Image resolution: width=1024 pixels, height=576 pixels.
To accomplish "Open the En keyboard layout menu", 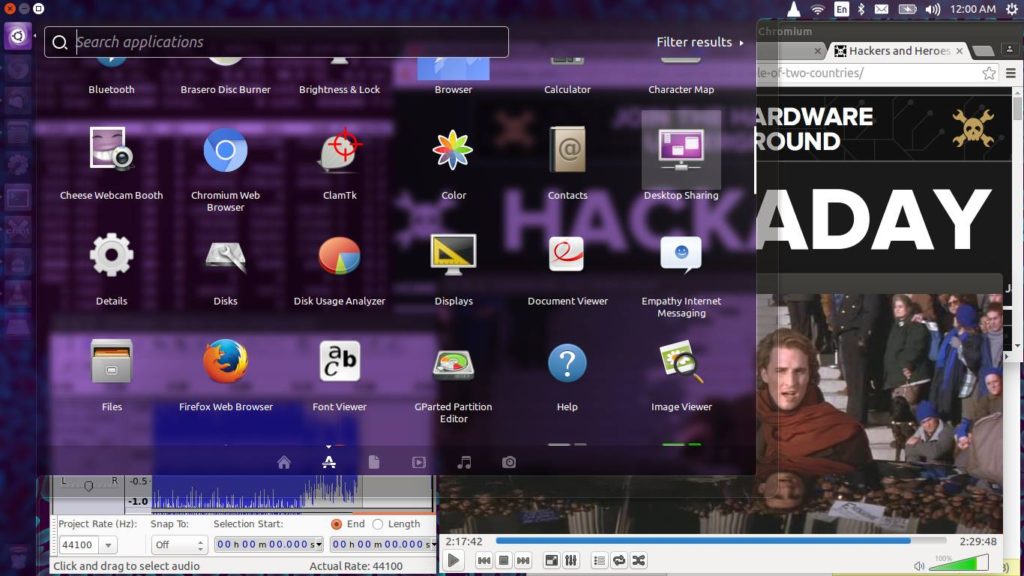I will 842,9.
